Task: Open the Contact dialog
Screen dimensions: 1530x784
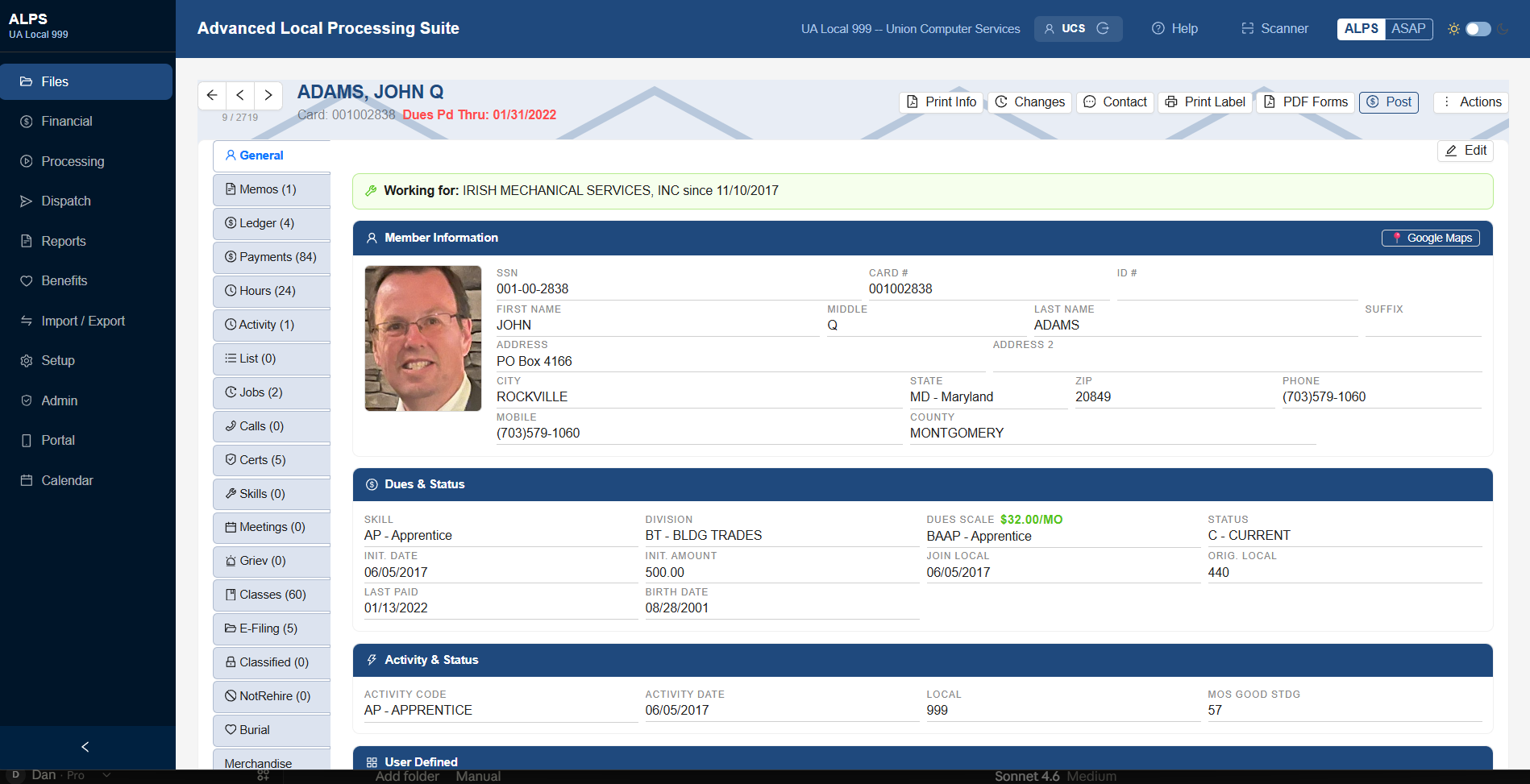Action: point(1116,102)
